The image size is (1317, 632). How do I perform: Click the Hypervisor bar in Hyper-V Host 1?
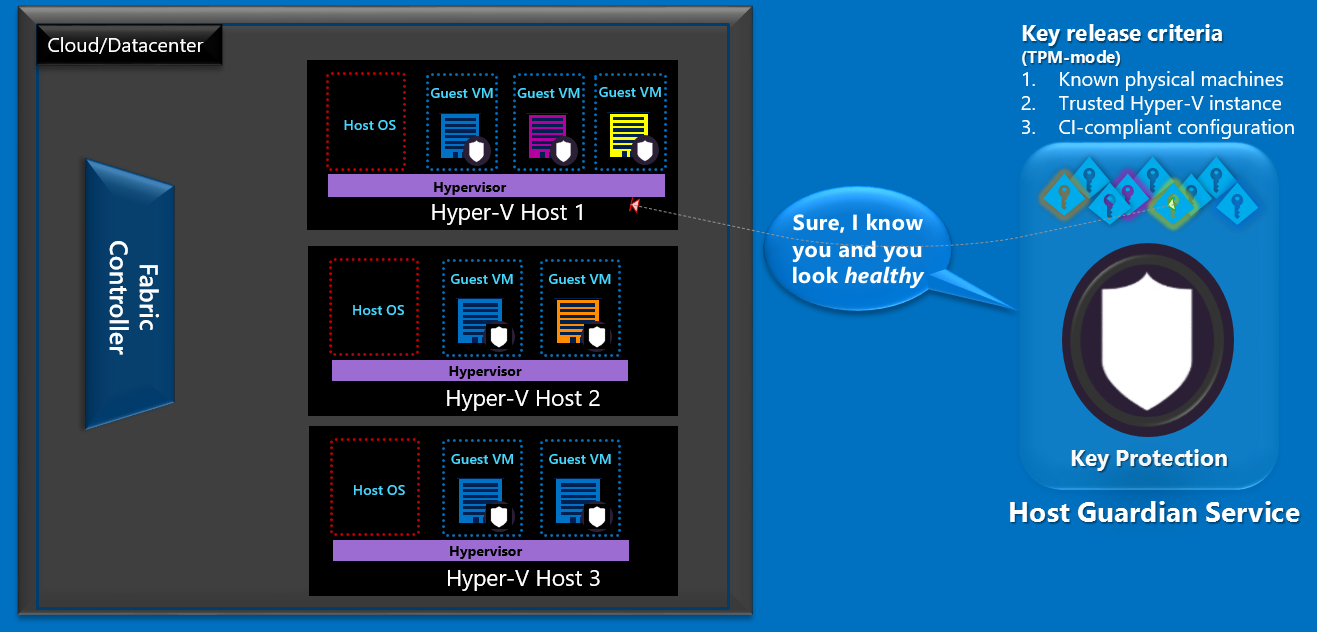pos(496,186)
